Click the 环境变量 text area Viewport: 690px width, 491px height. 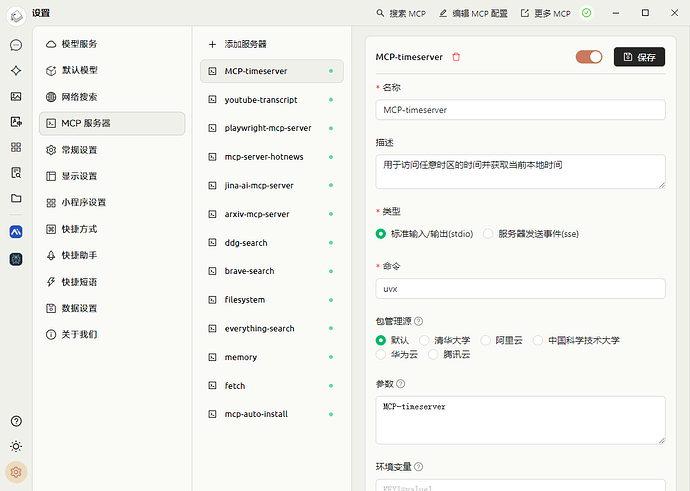click(x=520, y=485)
